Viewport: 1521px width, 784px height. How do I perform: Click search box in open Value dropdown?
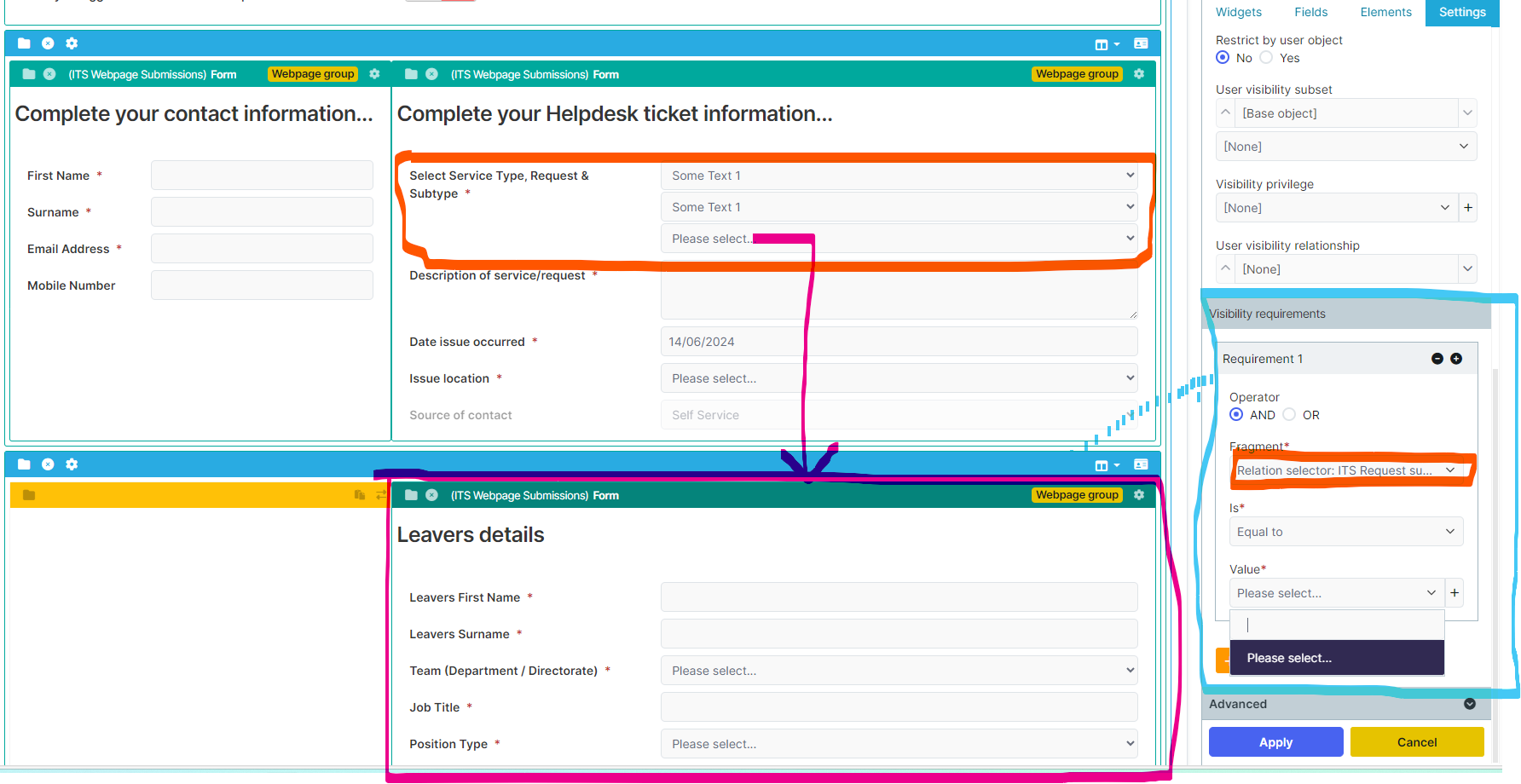pos(1337,625)
